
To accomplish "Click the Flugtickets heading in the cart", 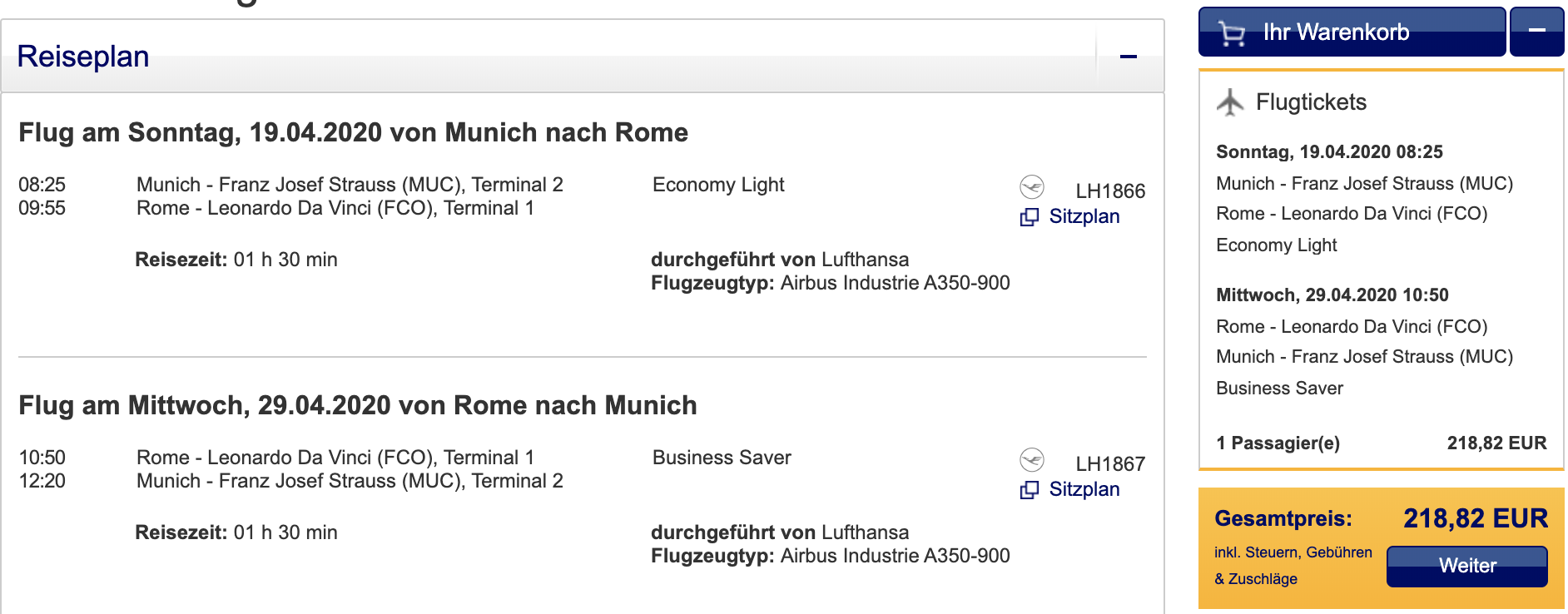I will click(x=1311, y=102).
